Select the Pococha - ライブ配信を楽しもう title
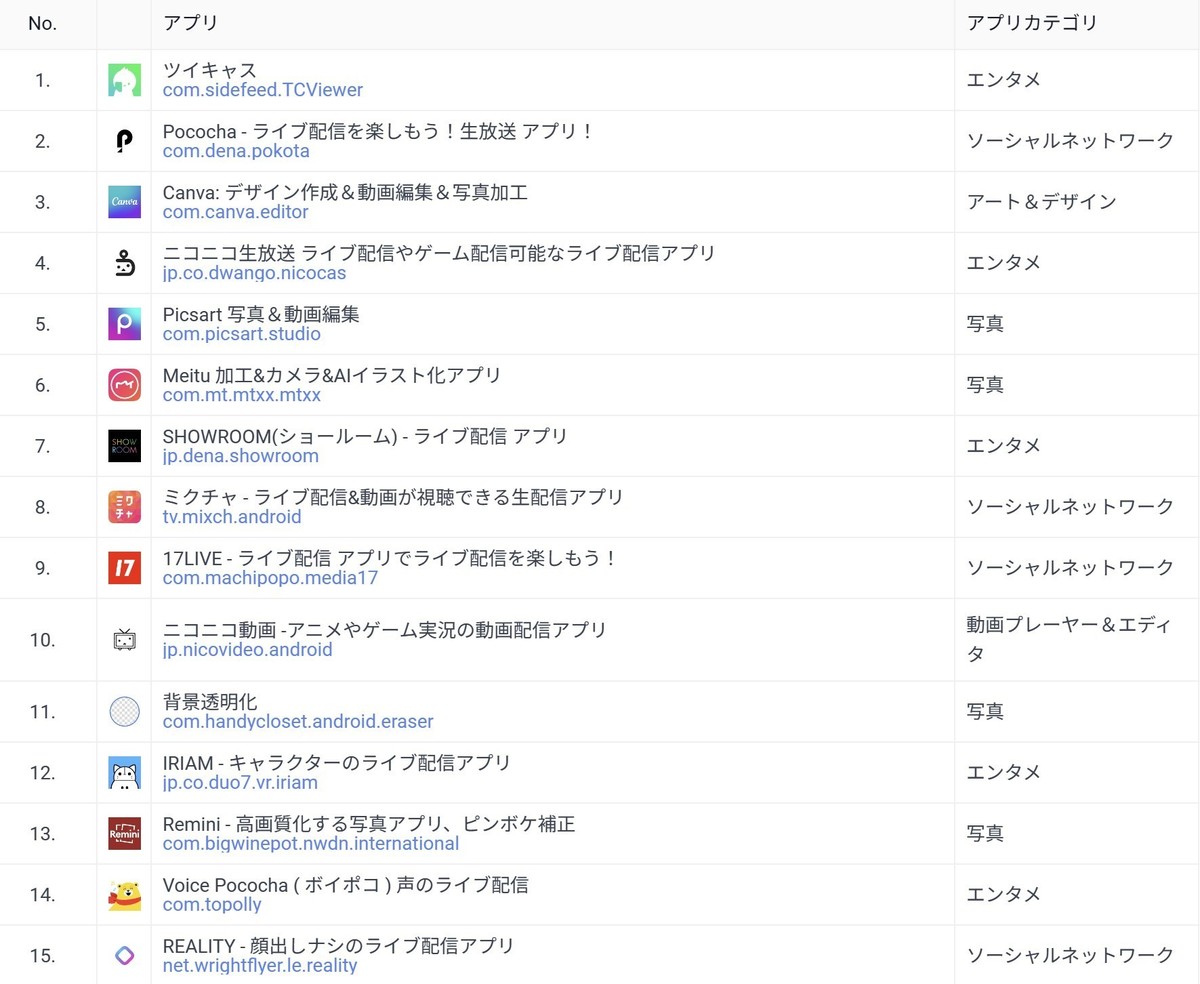The height and width of the screenshot is (984, 1200). click(x=379, y=131)
